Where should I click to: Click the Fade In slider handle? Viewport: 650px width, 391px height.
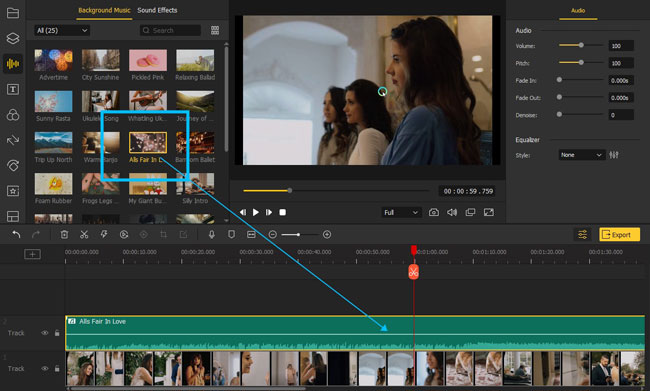pos(559,80)
